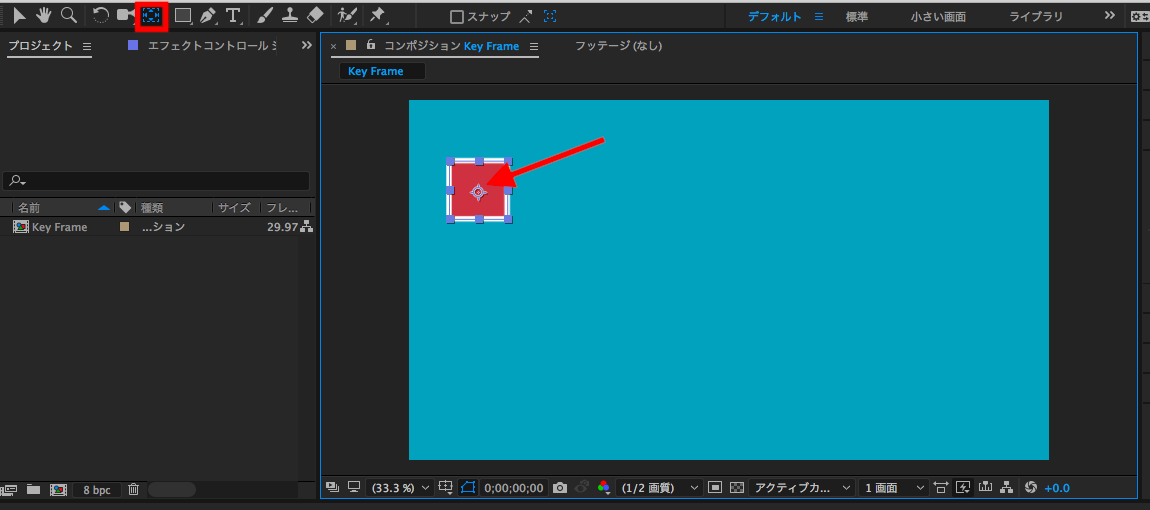Switch to フッテージ (なし) tab
This screenshot has width=1150, height=510.
point(618,46)
